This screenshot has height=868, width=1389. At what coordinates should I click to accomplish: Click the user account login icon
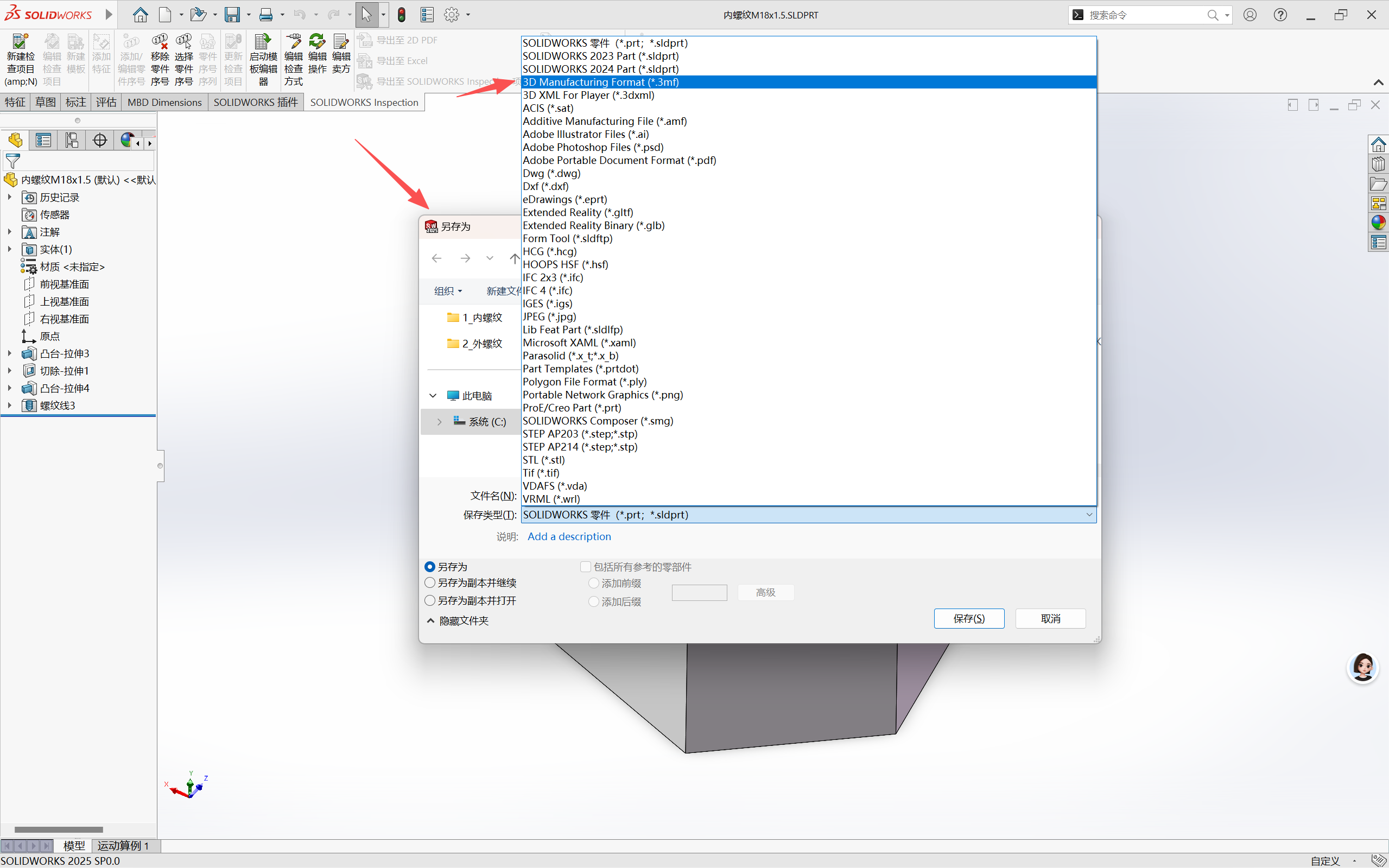click(x=1250, y=15)
